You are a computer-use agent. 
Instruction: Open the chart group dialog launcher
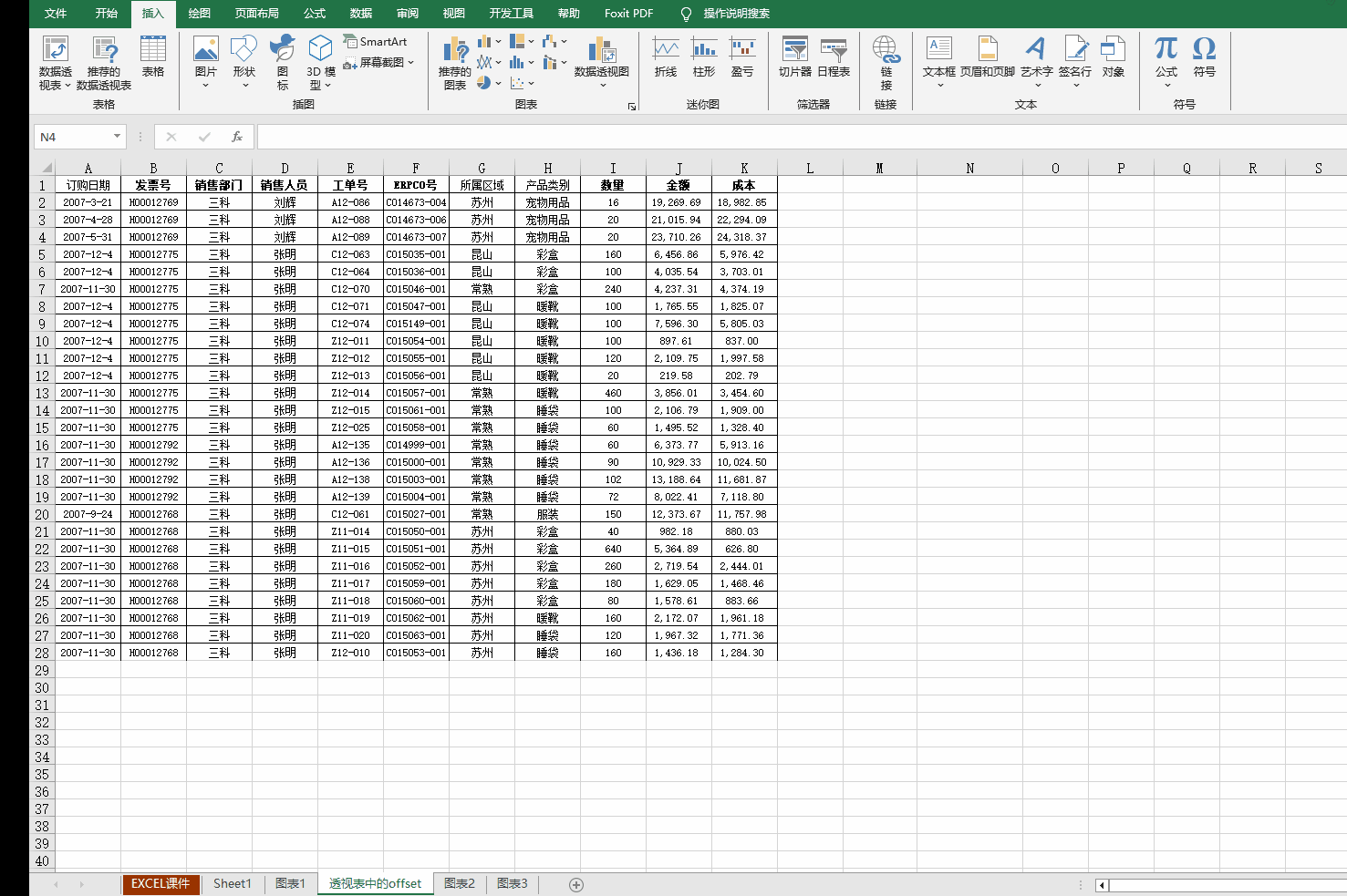632,107
